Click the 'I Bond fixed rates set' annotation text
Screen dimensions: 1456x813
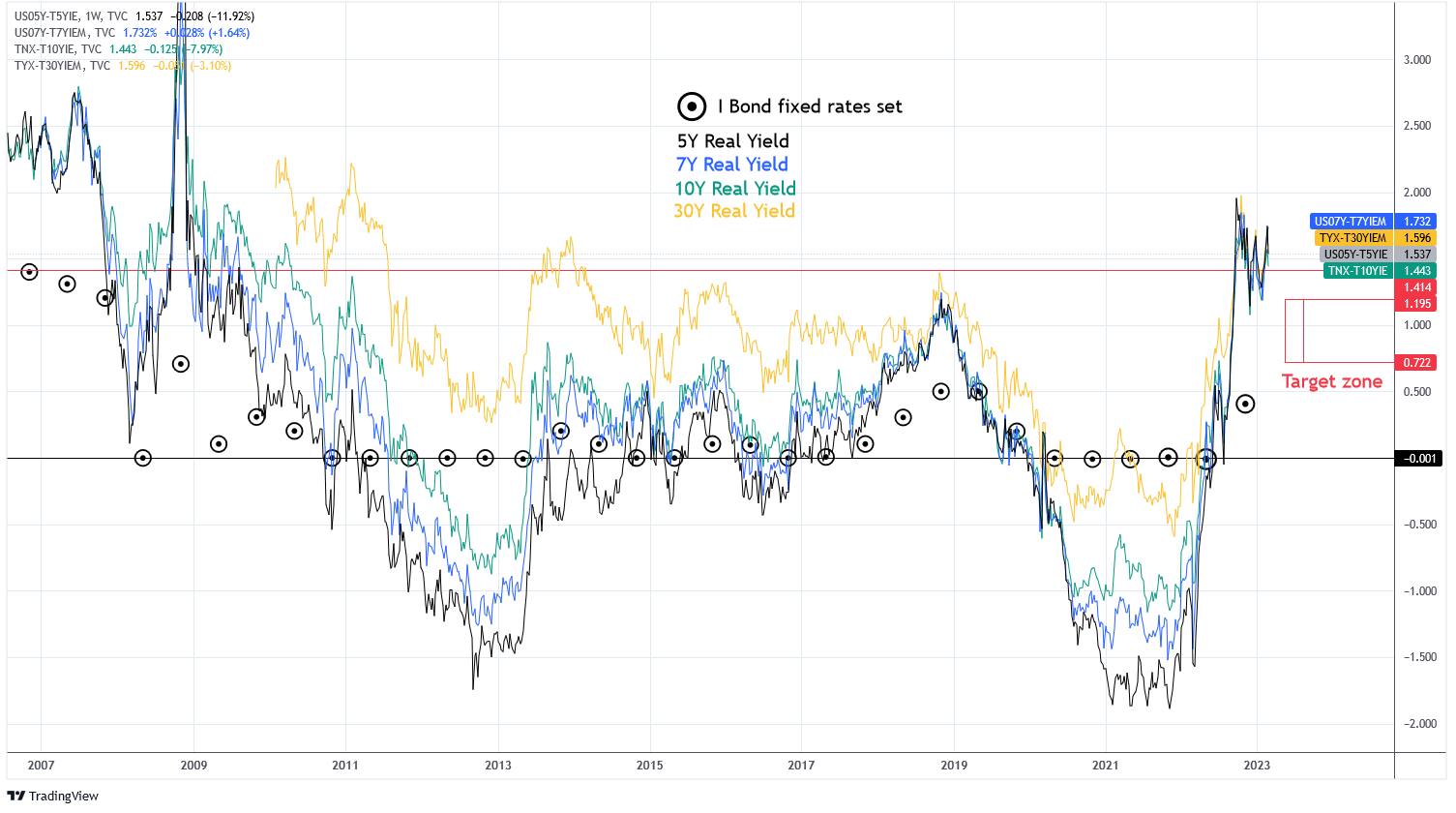tap(810, 106)
